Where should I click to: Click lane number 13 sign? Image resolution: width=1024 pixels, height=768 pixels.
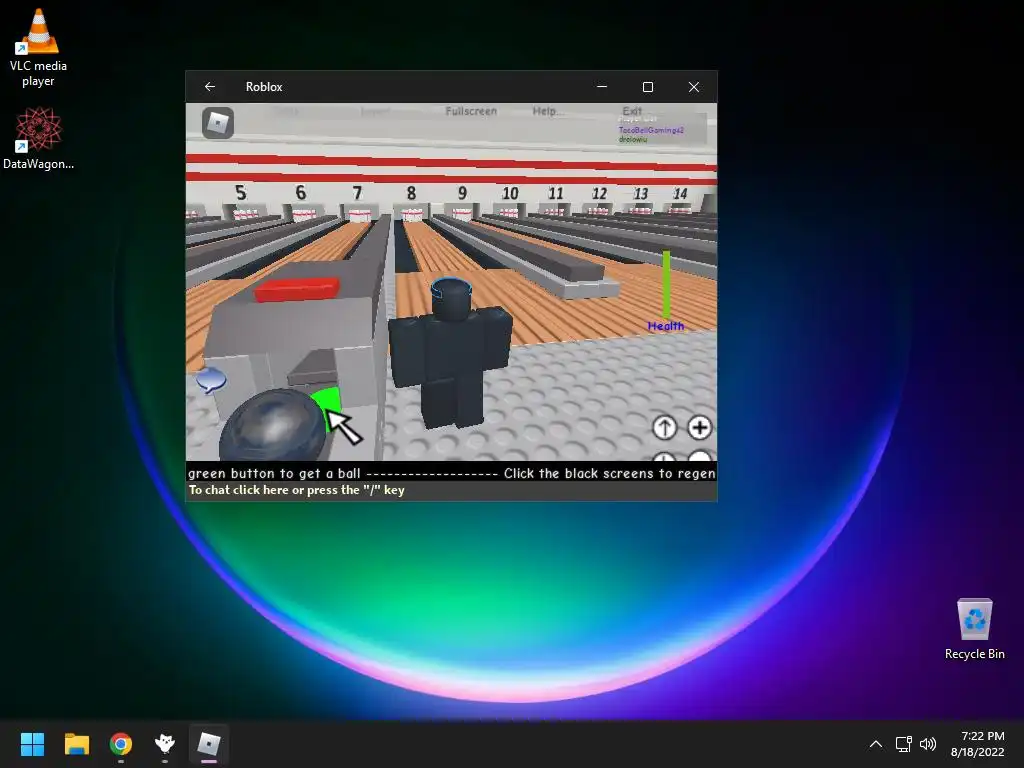point(641,193)
